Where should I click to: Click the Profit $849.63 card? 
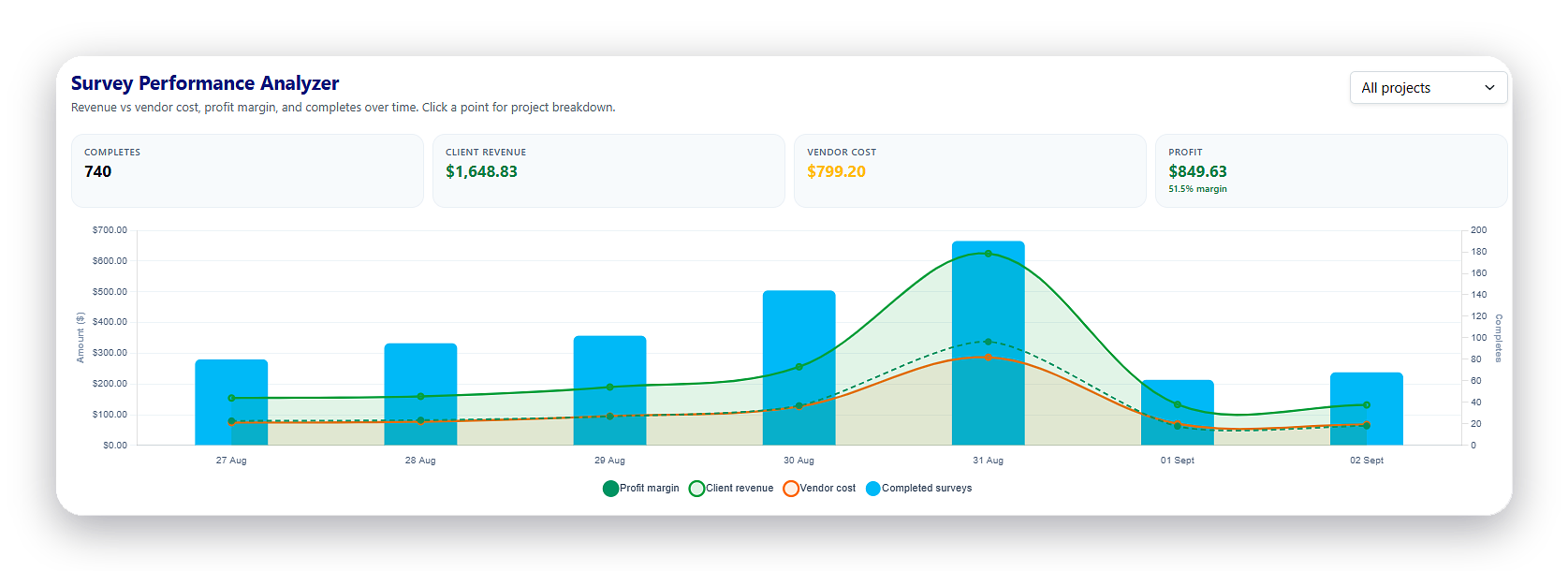click(x=1331, y=170)
